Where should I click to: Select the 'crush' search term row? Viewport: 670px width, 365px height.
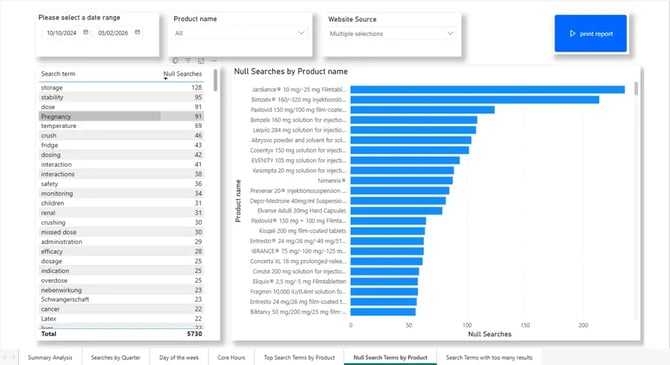[x=121, y=135]
